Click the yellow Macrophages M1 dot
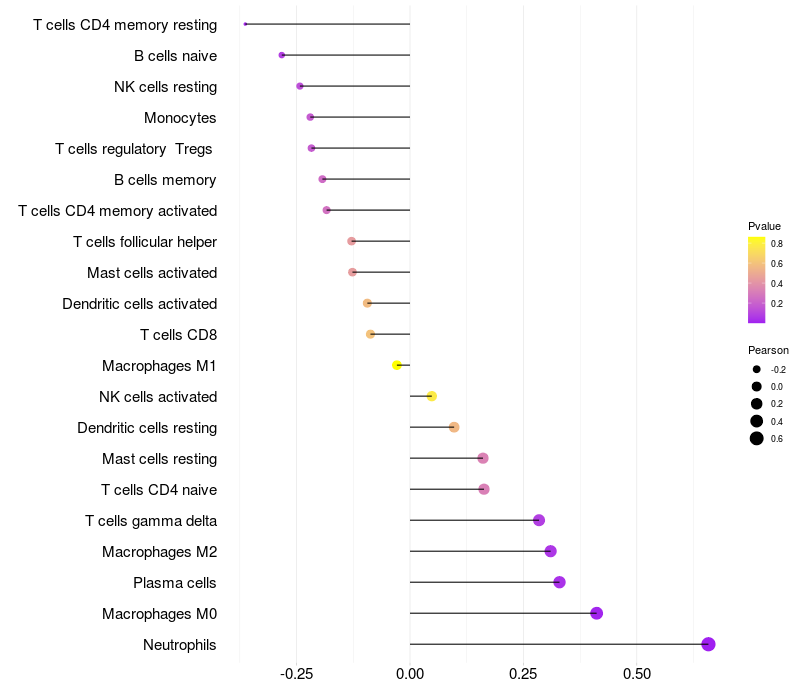 pos(397,365)
